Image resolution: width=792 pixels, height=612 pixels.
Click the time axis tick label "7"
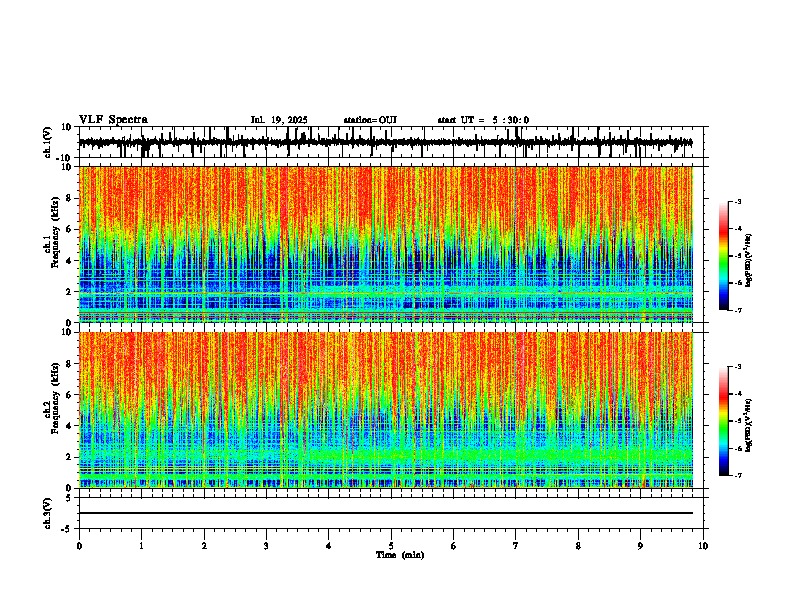point(516,546)
